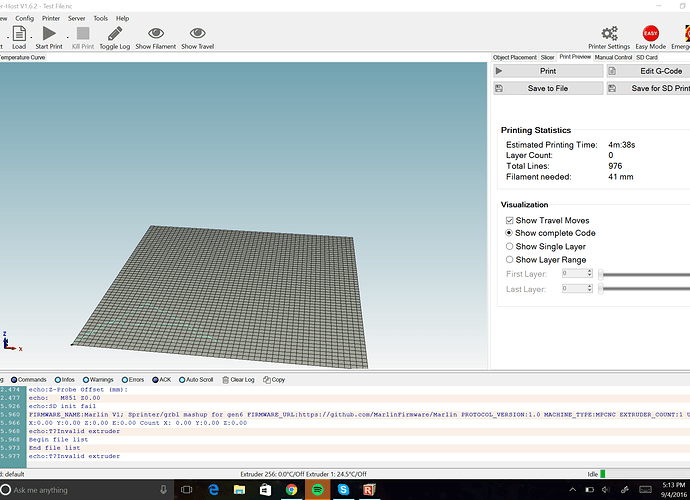This screenshot has width=690, height=500.
Task: Click the Edit G-Code button
Action: (648, 71)
